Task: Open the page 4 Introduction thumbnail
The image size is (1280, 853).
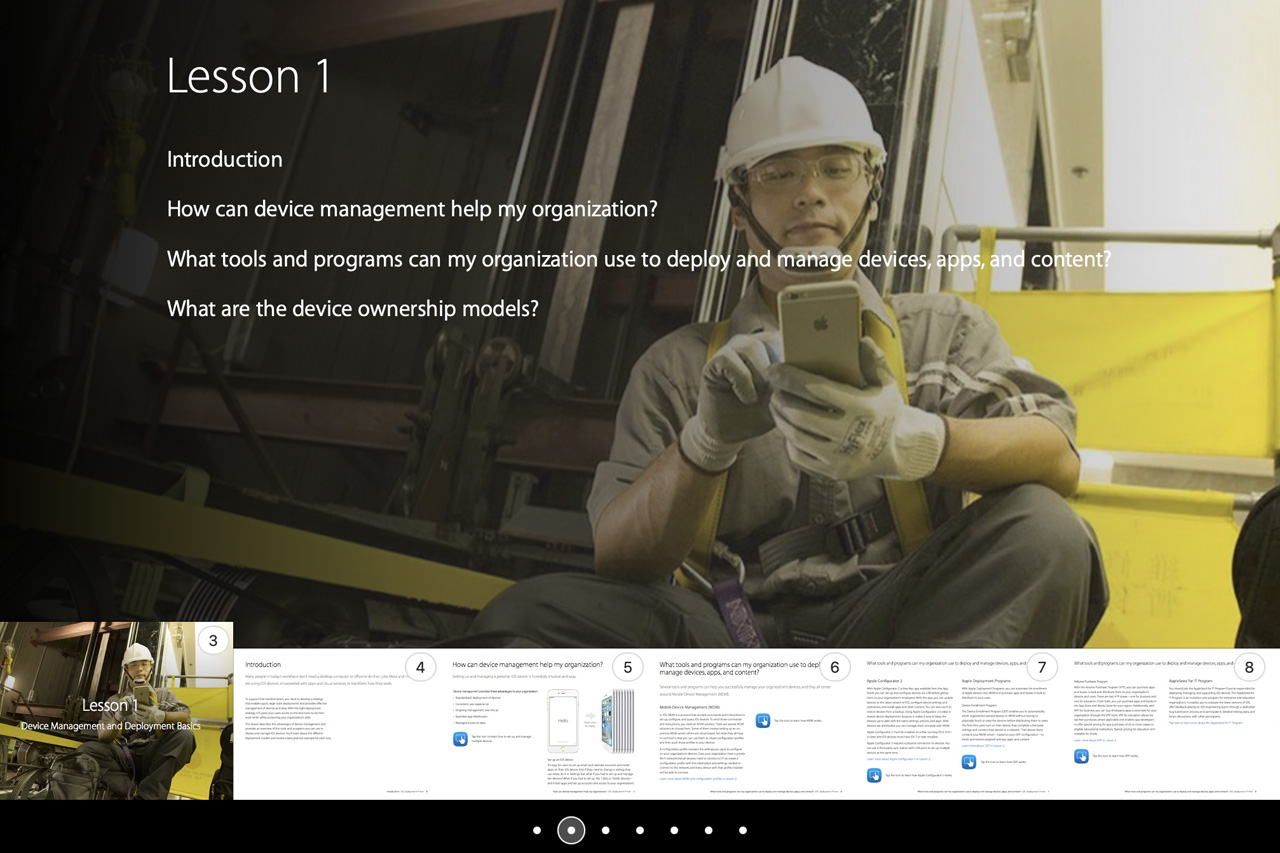Action: [x=337, y=724]
